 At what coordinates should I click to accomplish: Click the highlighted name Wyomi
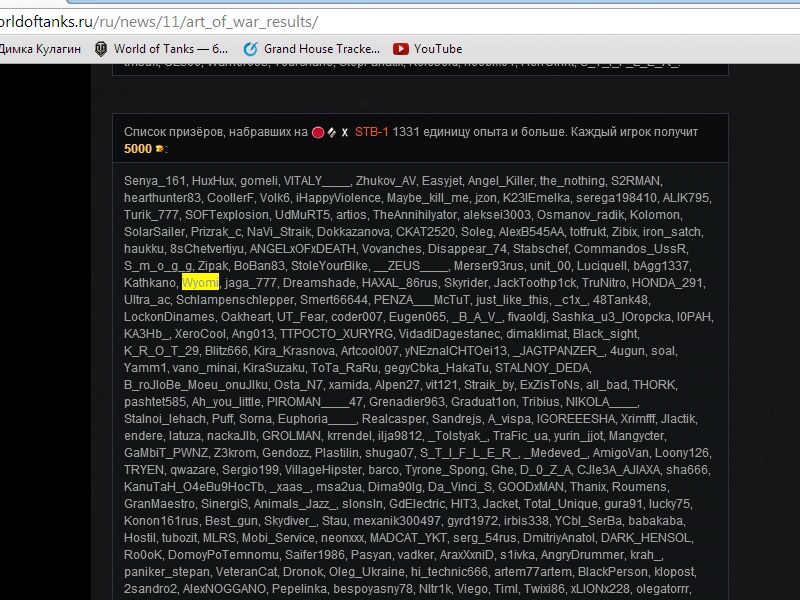tap(201, 283)
